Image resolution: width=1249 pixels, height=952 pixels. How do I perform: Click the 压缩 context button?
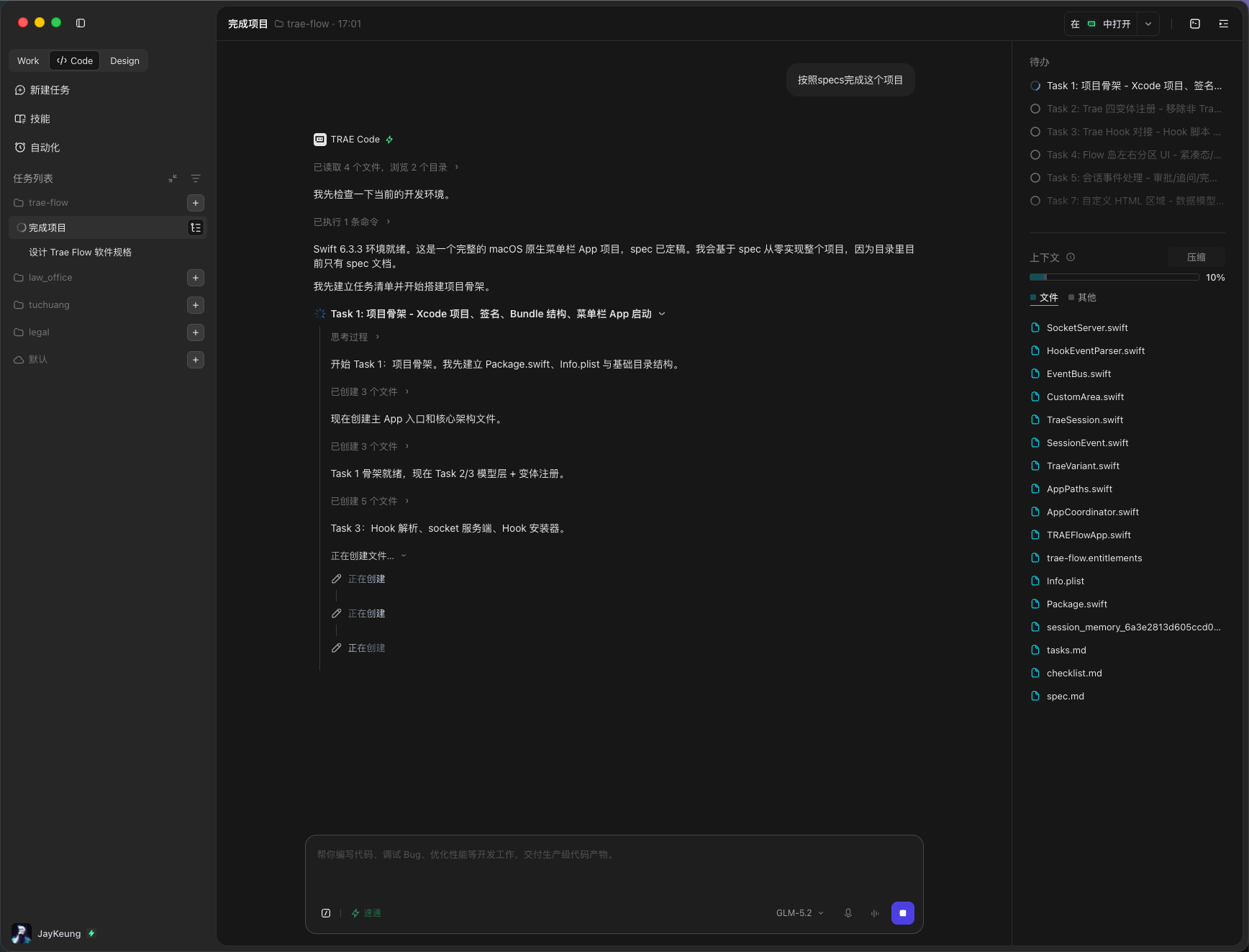[x=1196, y=257]
